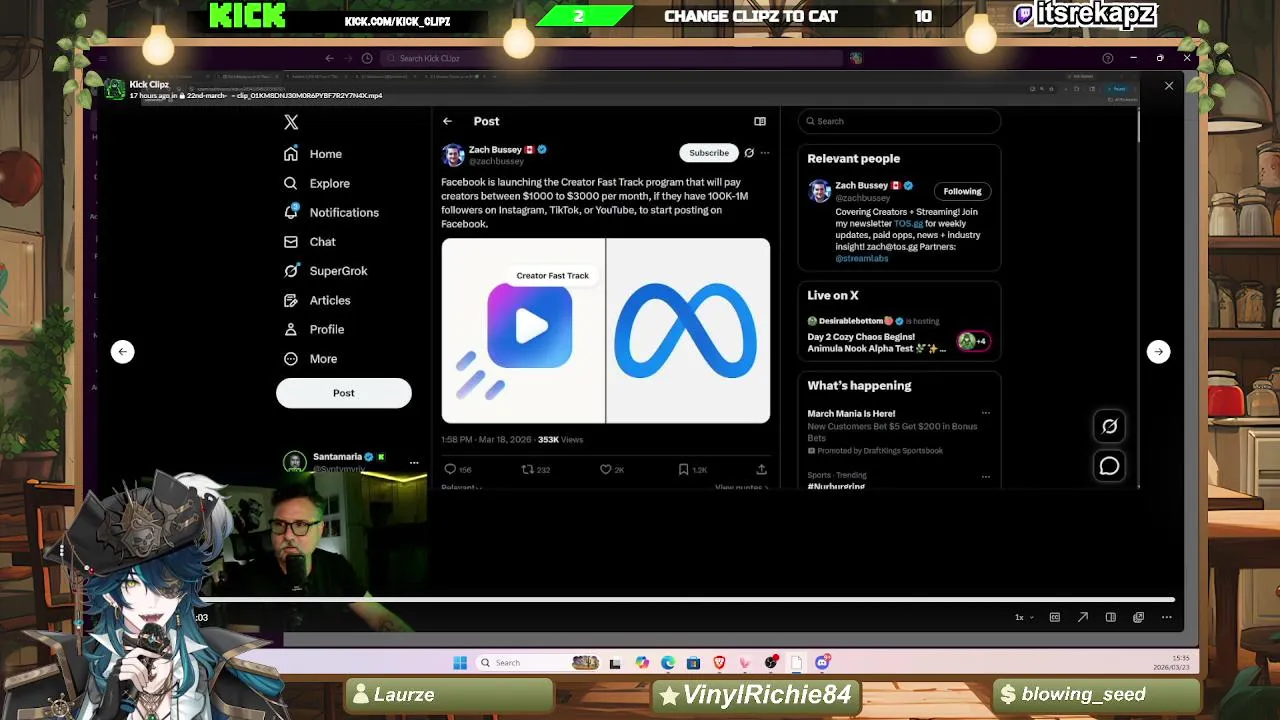The height and width of the screenshot is (720, 1280).
Task: Open OBS Studio from taskbar
Action: (x=771, y=662)
